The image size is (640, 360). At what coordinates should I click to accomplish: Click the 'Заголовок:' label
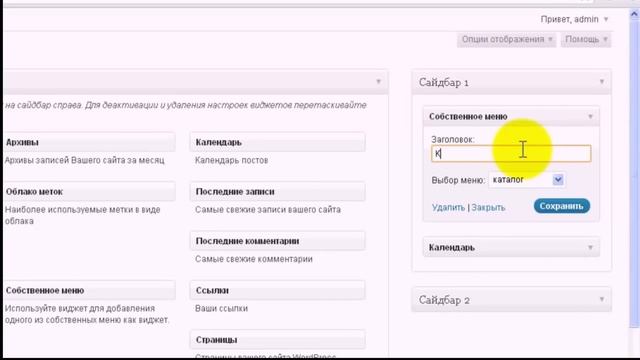click(x=453, y=140)
